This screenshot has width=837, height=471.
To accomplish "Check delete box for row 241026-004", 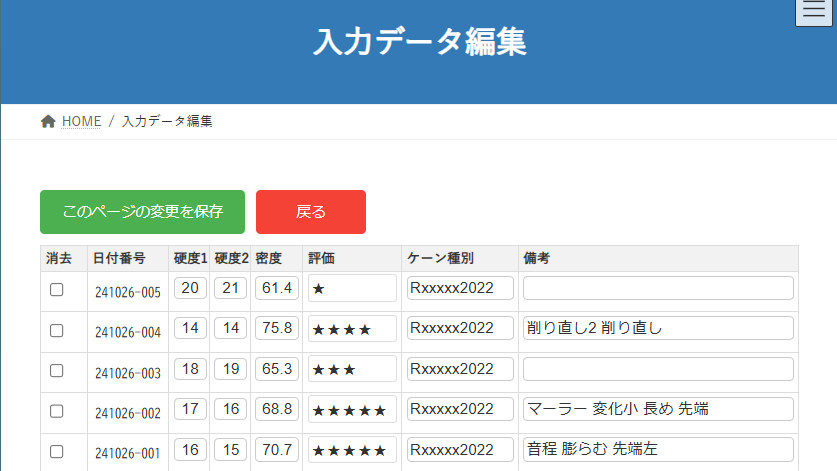I will 57,330.
